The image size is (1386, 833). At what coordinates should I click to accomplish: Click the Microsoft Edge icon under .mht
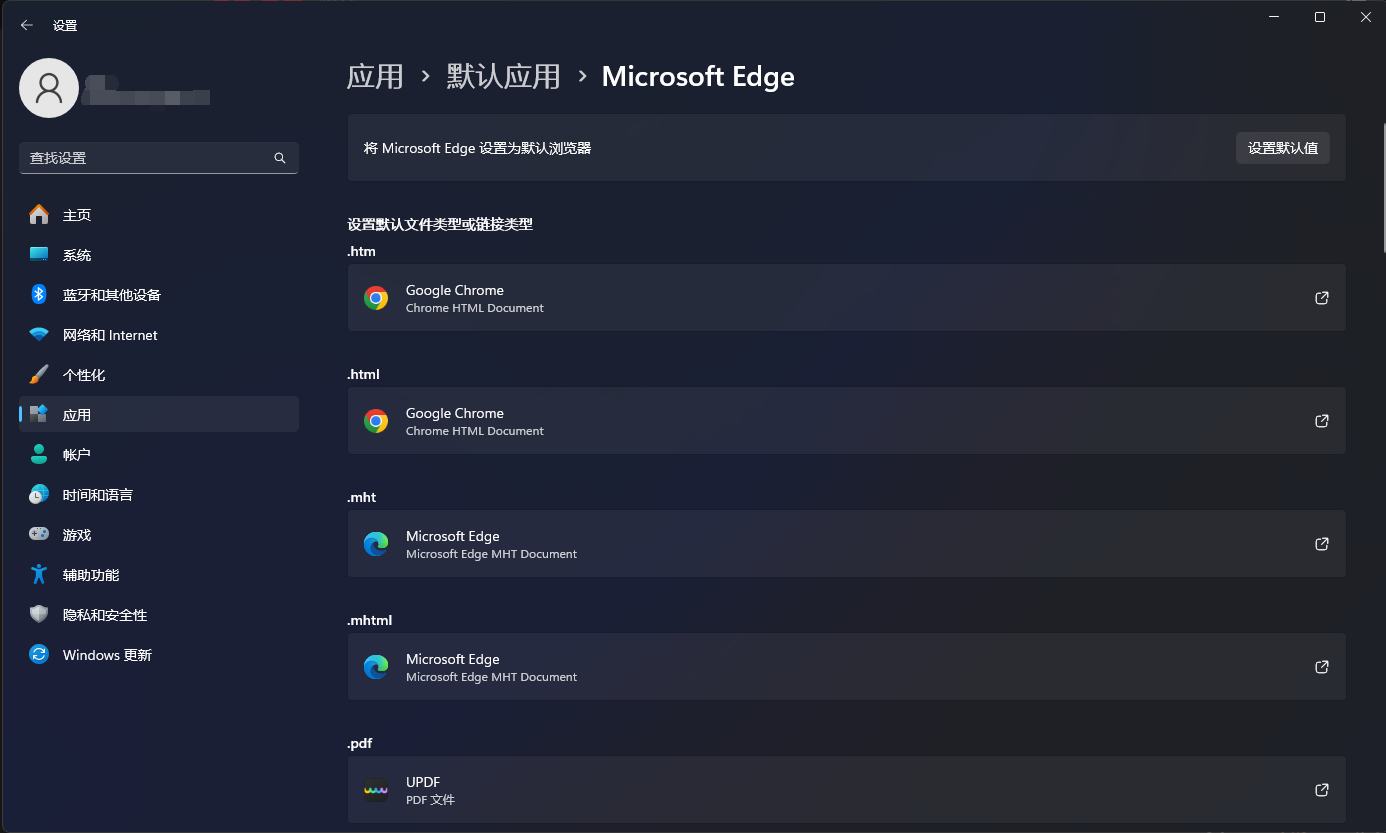(x=376, y=544)
